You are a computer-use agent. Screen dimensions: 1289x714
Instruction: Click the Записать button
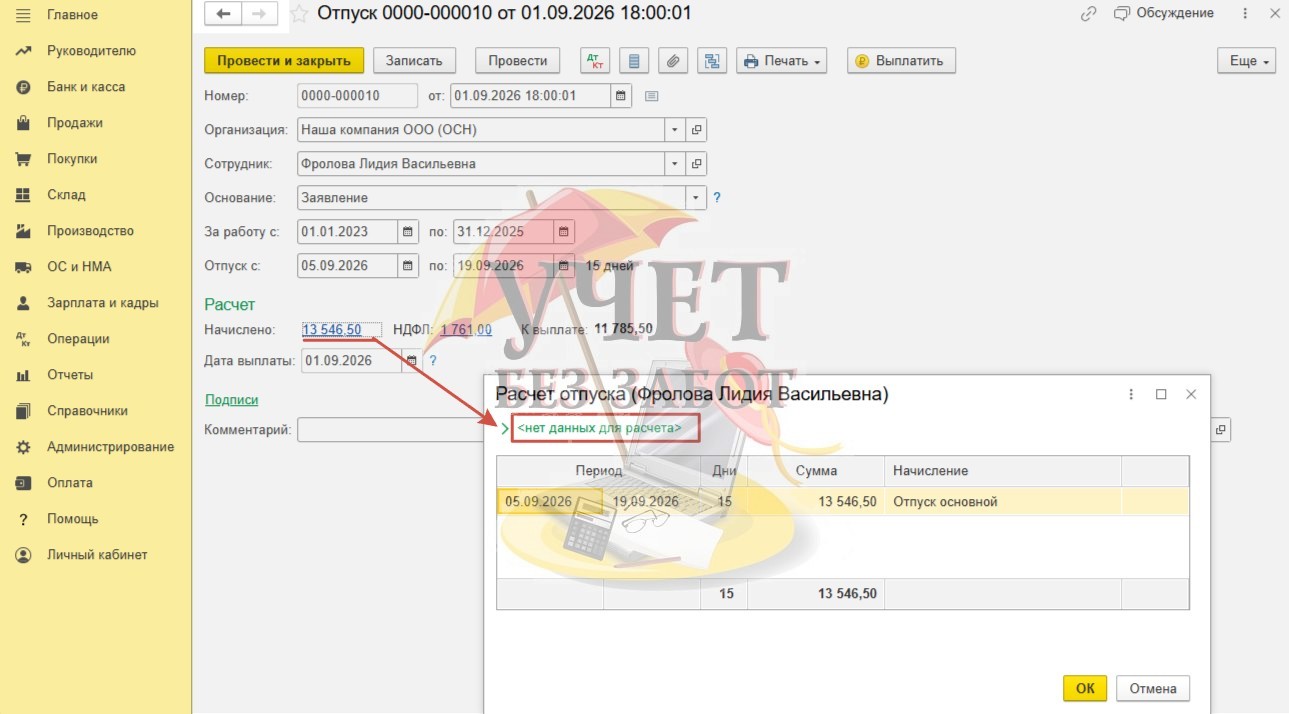coord(414,61)
